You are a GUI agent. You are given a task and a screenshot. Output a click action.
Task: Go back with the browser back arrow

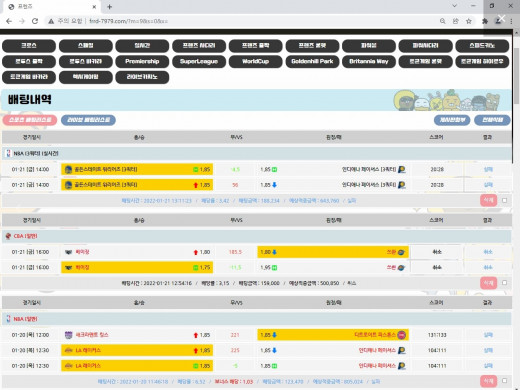[x=9, y=21]
